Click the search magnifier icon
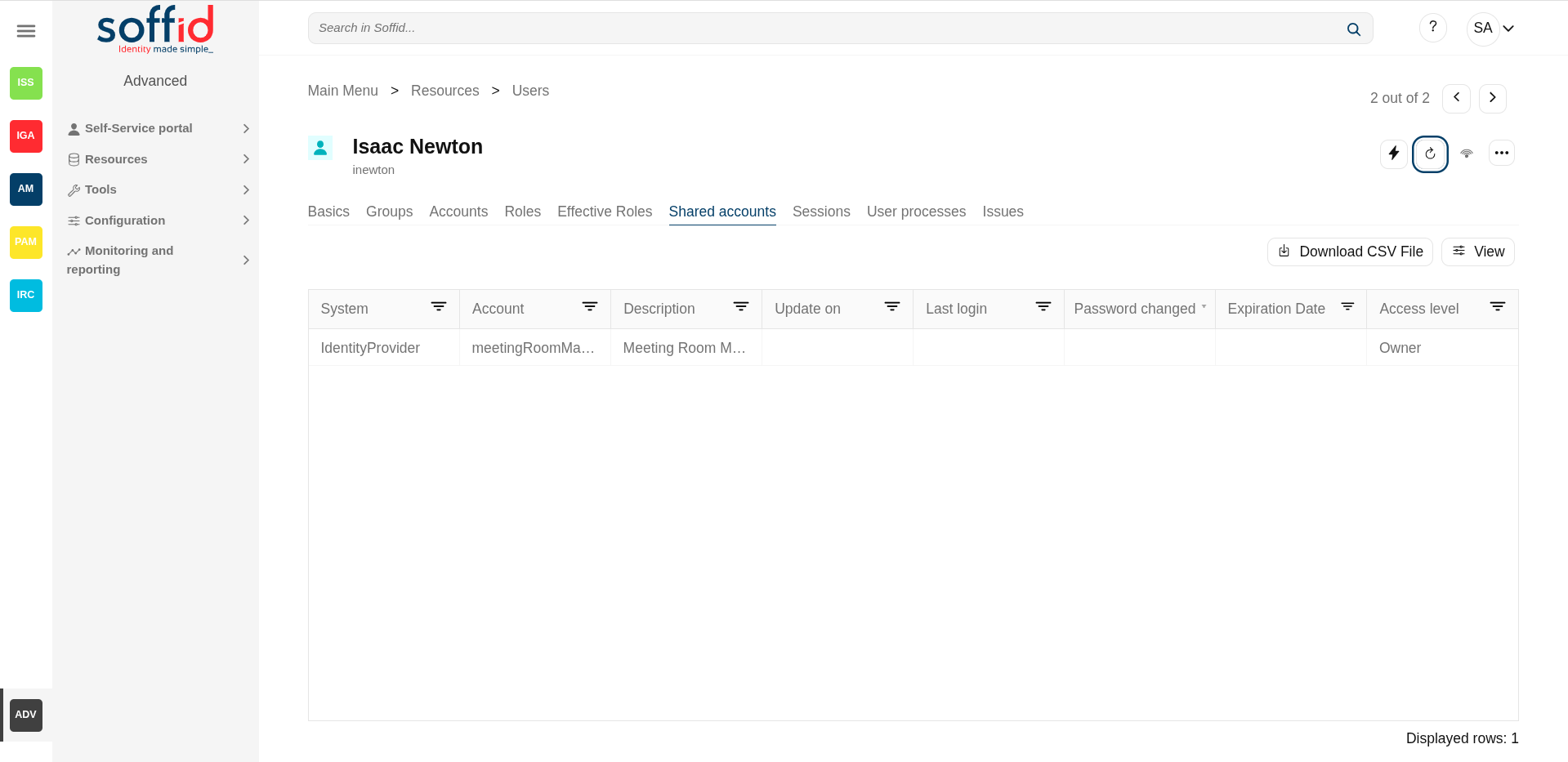This screenshot has height=762, width=1568. (x=1354, y=29)
